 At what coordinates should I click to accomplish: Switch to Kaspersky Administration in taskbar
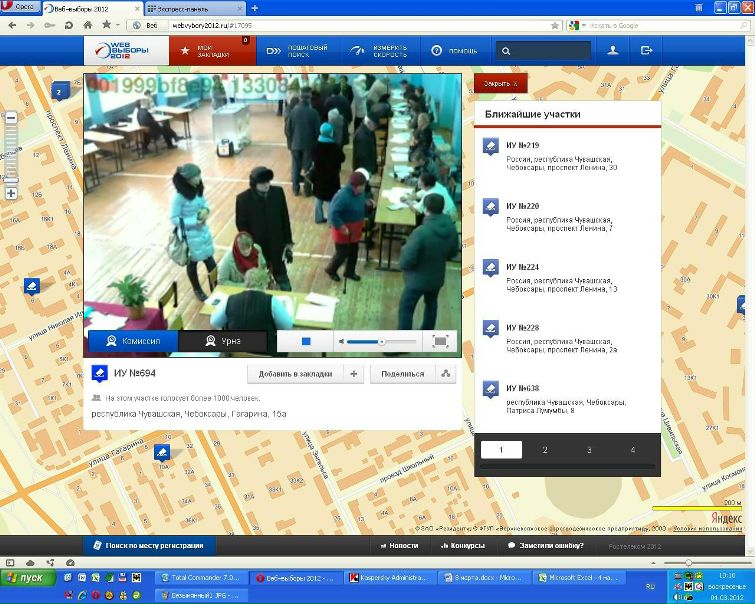click(x=391, y=578)
